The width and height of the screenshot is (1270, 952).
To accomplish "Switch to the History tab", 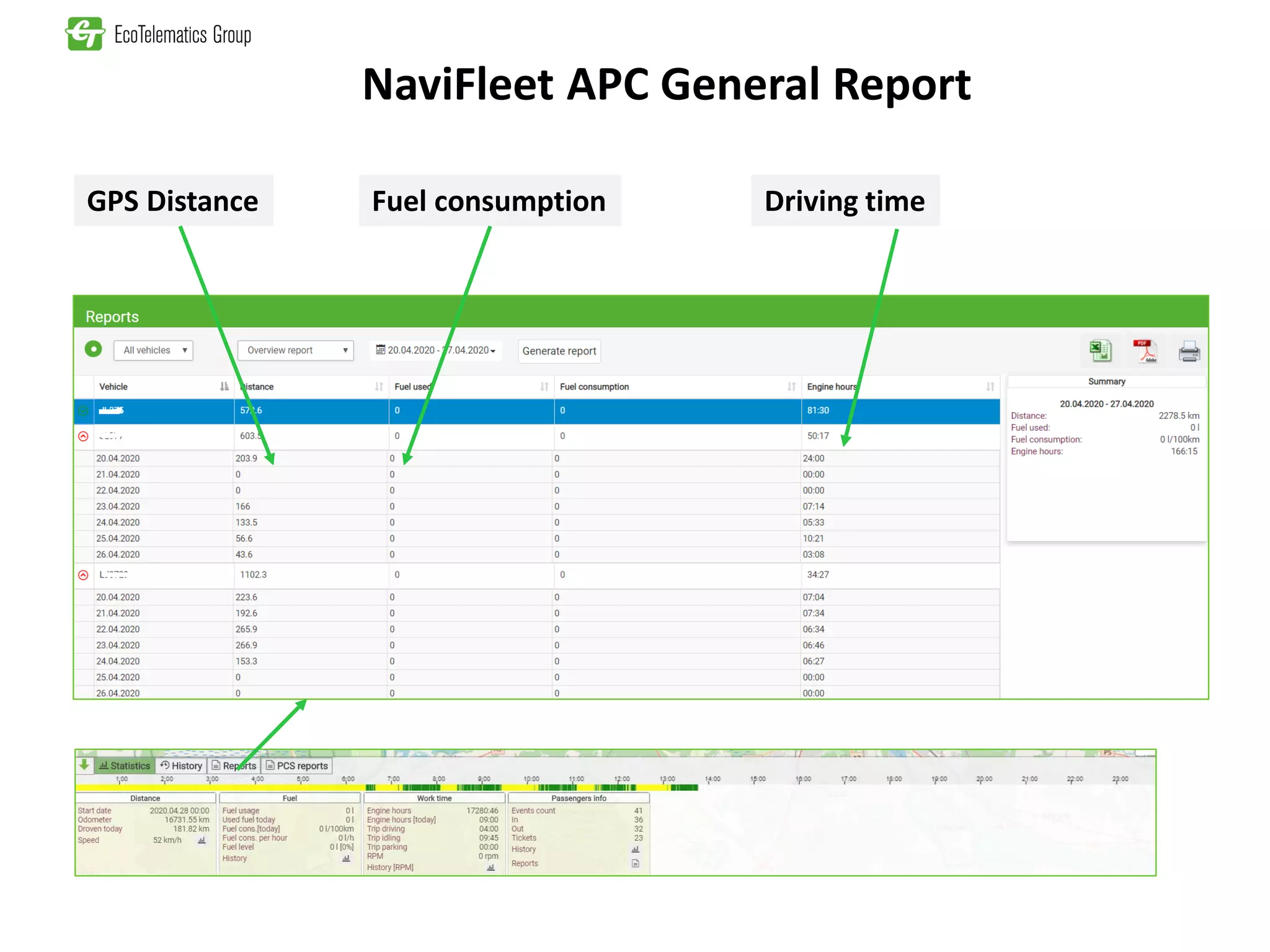I will 181,765.
